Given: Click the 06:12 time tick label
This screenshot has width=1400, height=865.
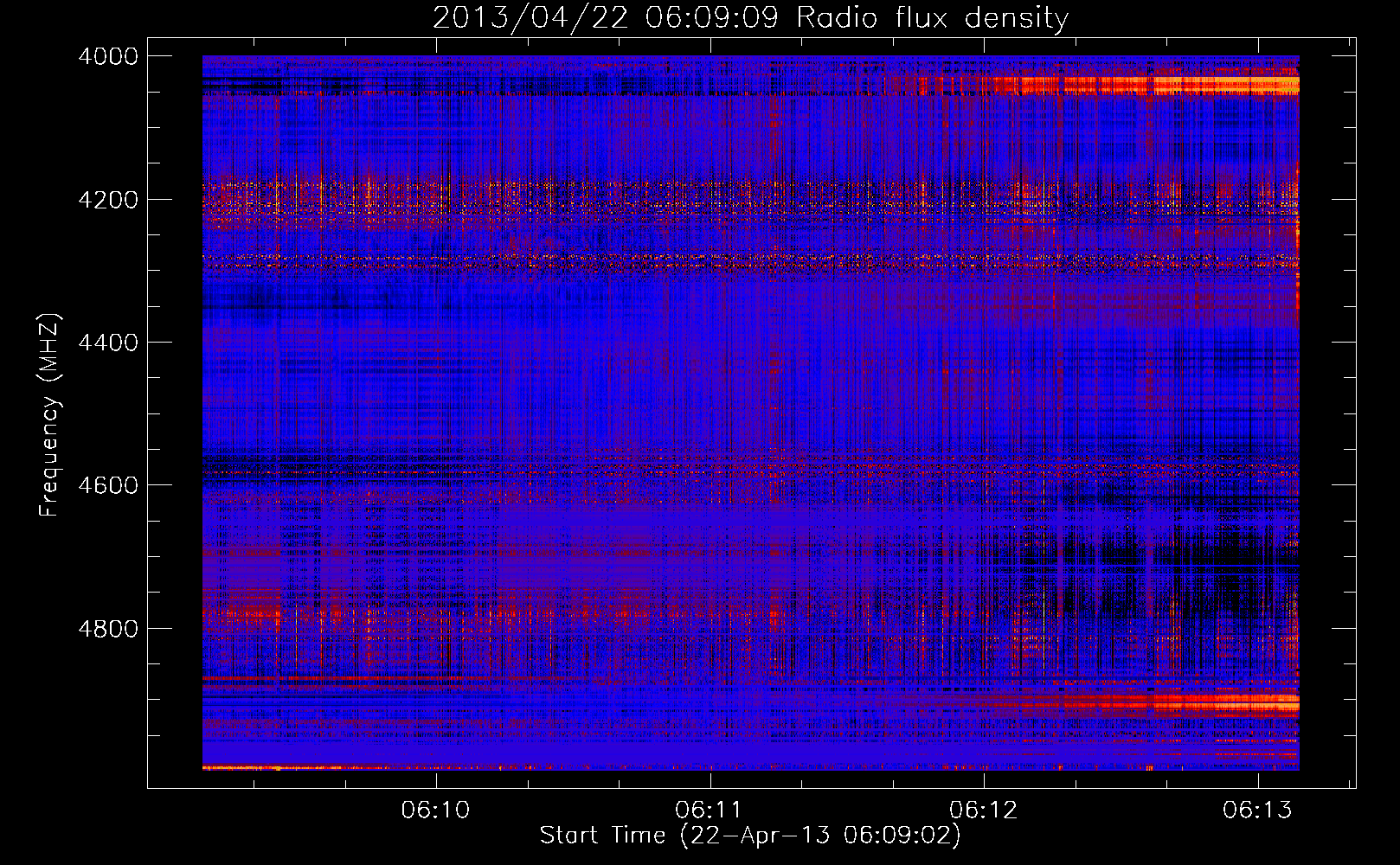Looking at the screenshot, I should point(984,810).
